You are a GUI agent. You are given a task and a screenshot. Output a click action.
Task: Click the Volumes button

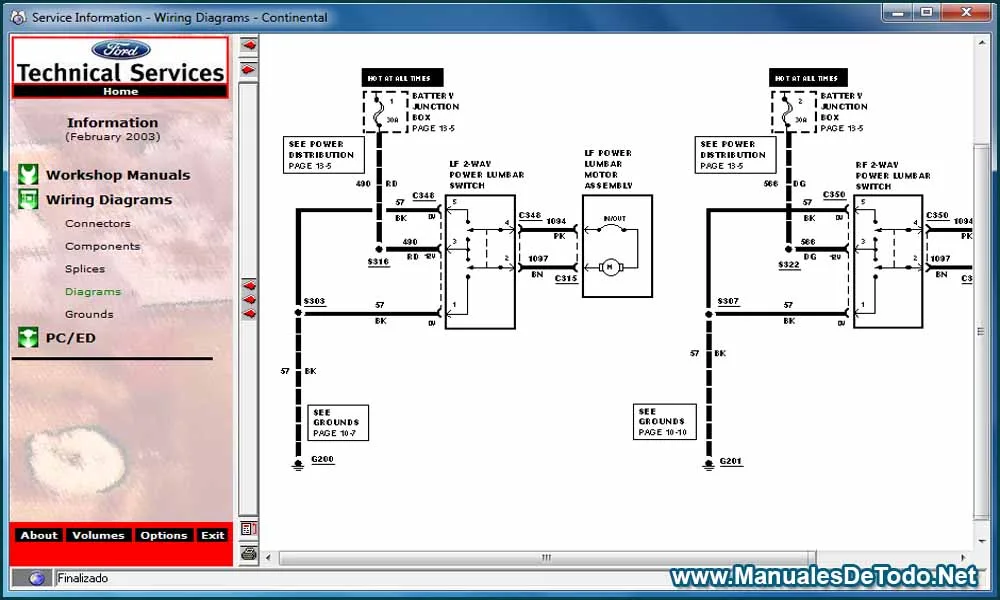(x=98, y=535)
